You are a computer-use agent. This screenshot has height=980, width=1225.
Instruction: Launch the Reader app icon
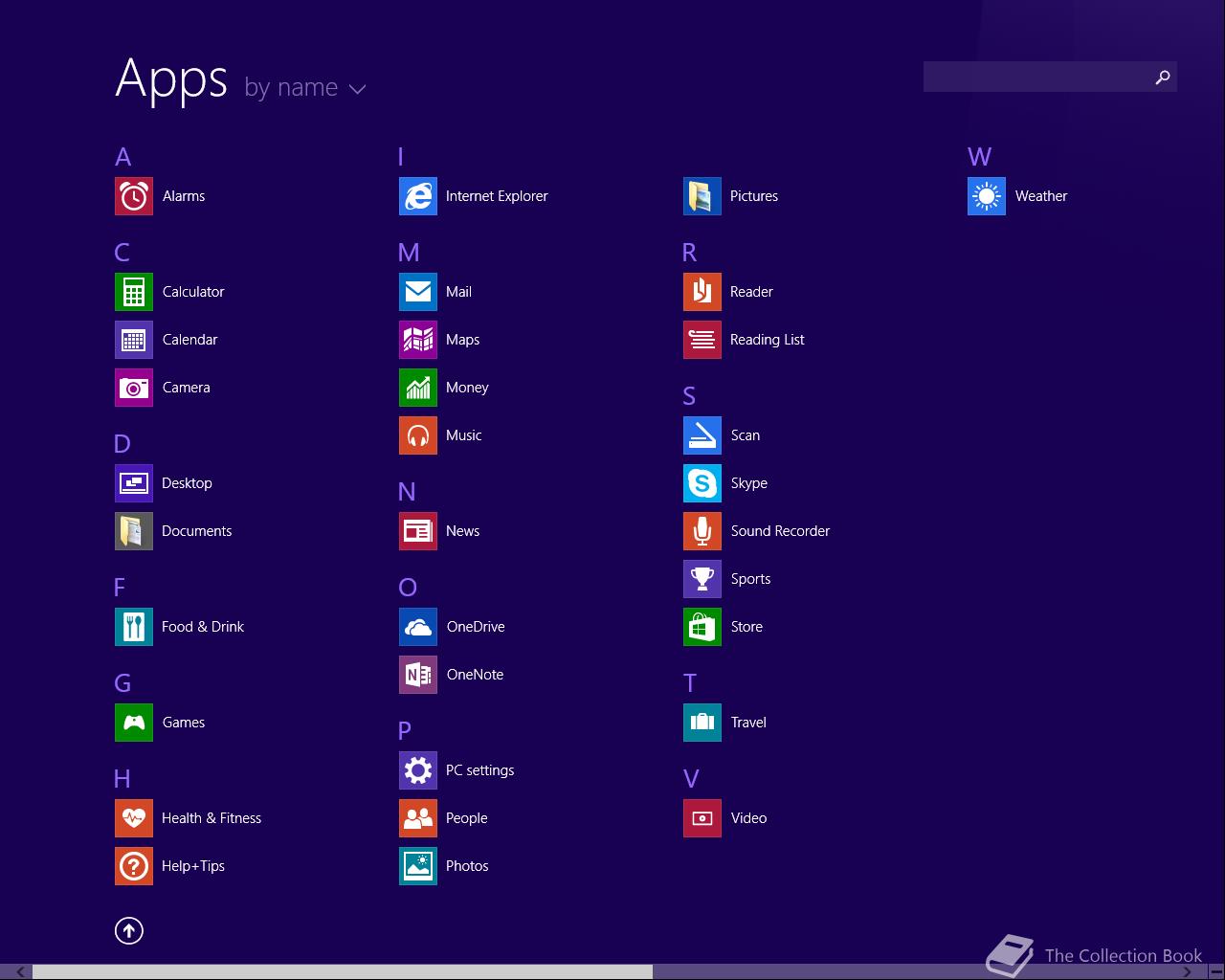tap(702, 292)
